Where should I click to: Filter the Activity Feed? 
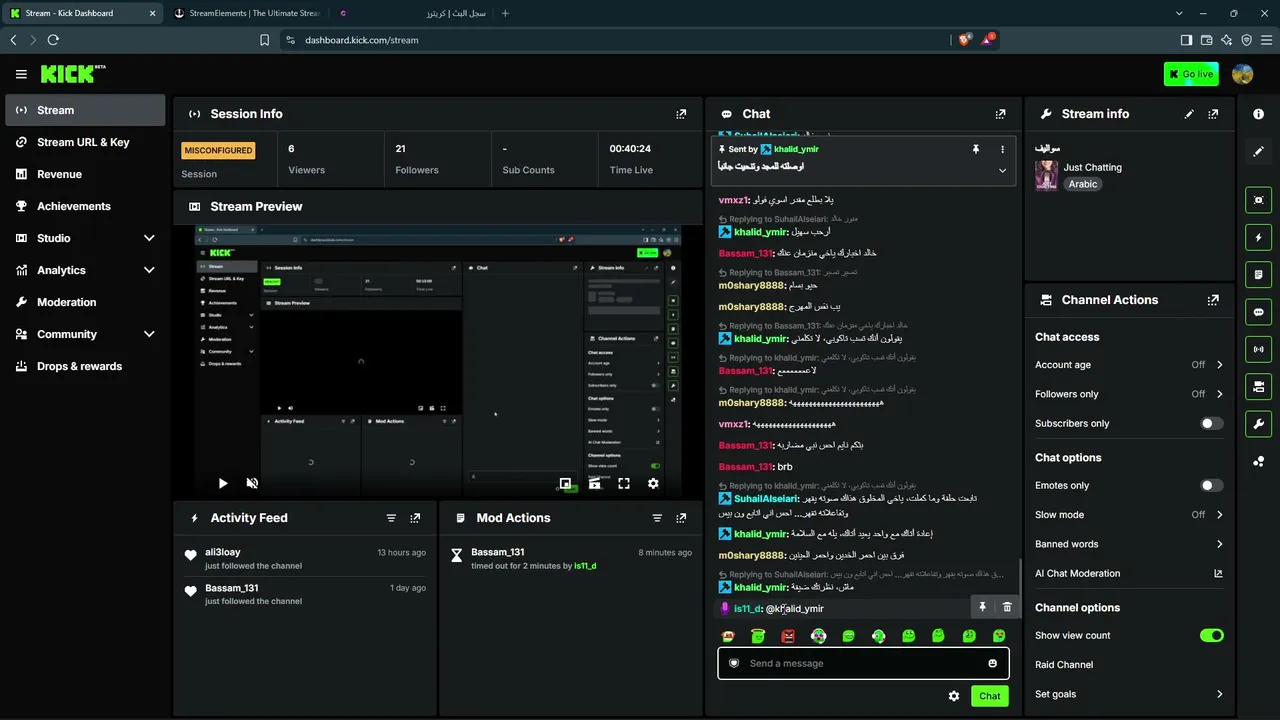[391, 518]
